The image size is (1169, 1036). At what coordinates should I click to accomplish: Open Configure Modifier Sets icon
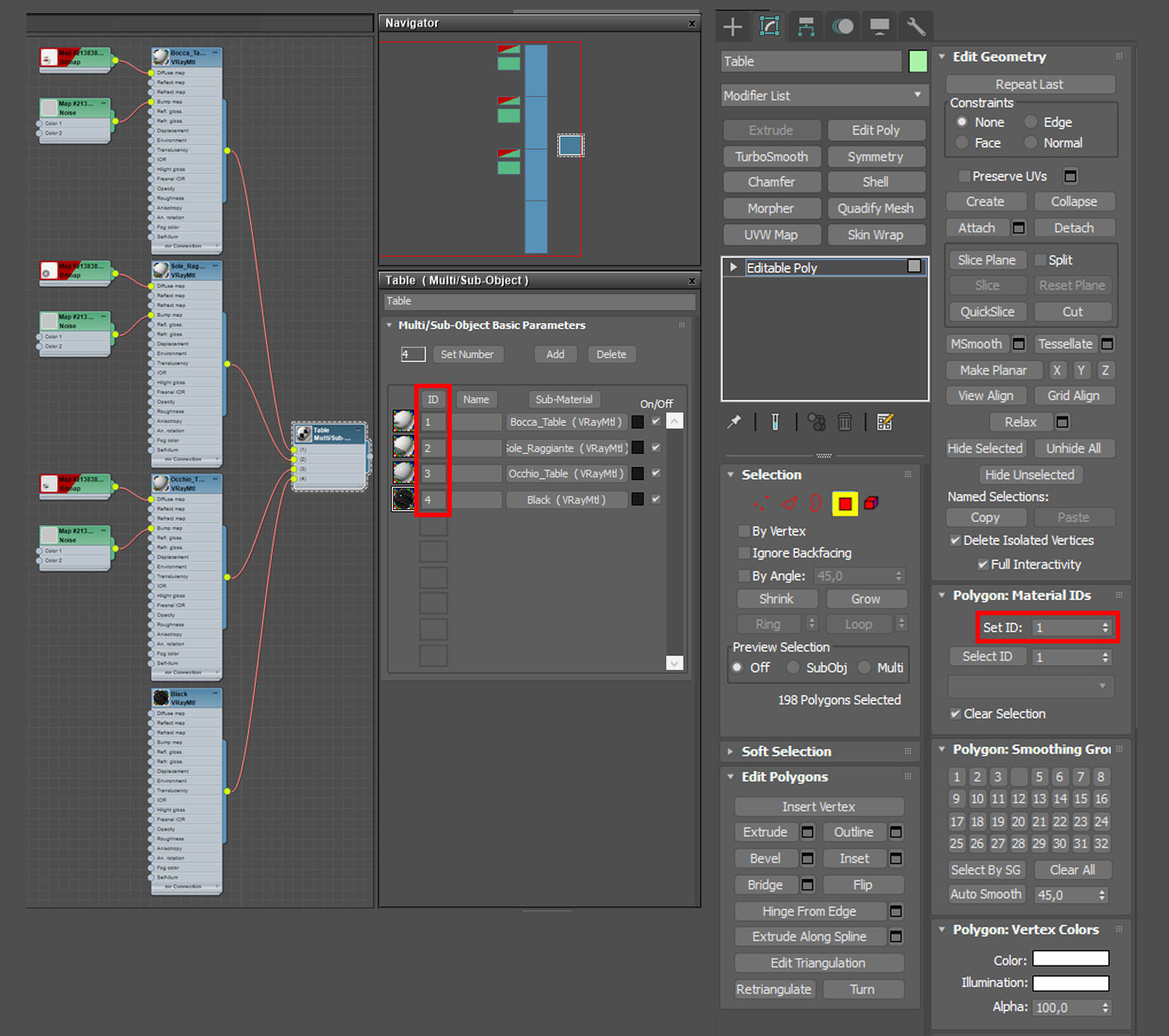pyautogui.click(x=885, y=422)
